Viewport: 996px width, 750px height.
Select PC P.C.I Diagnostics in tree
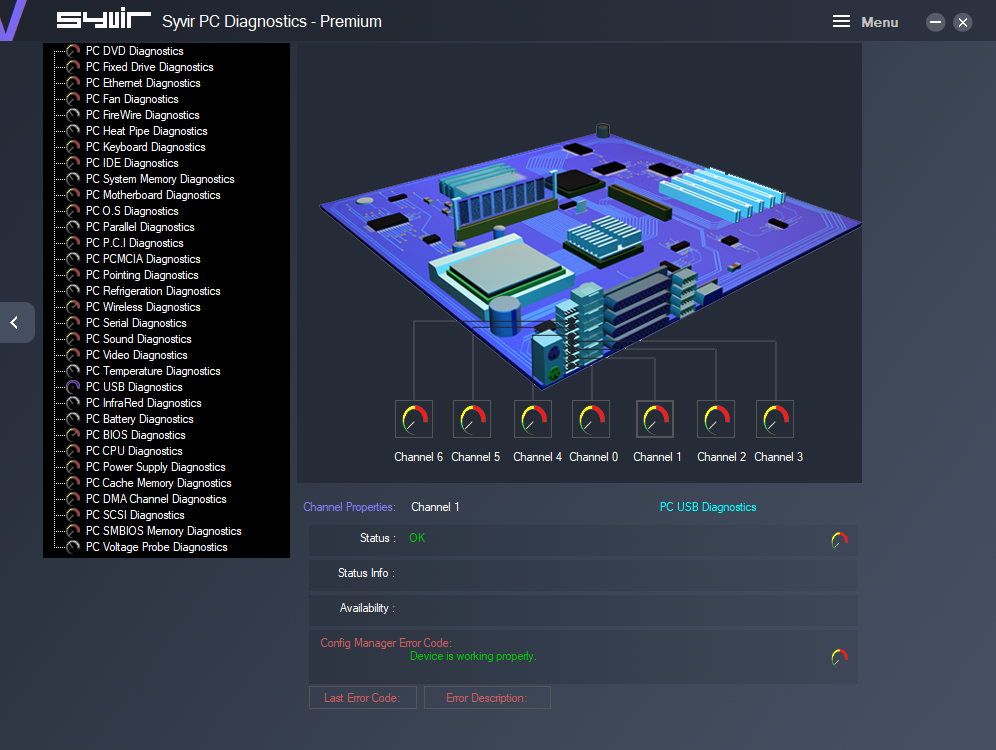click(x=135, y=243)
